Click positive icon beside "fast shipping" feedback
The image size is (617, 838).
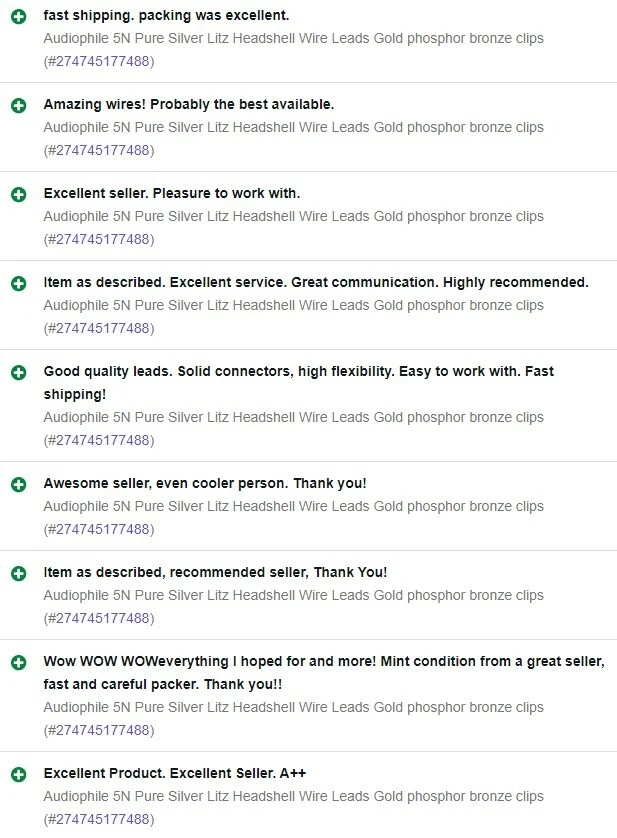pyautogui.click(x=18, y=17)
